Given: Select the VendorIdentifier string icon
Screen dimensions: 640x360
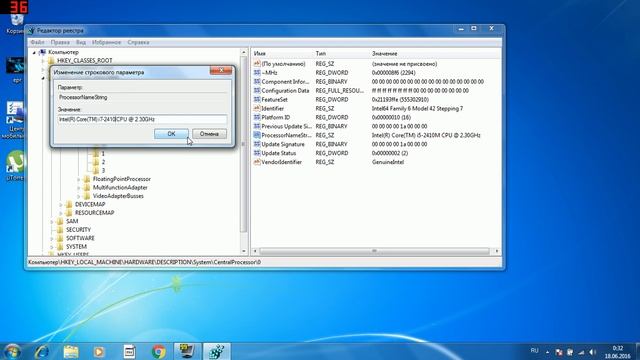Looking at the screenshot, I should click(257, 162).
